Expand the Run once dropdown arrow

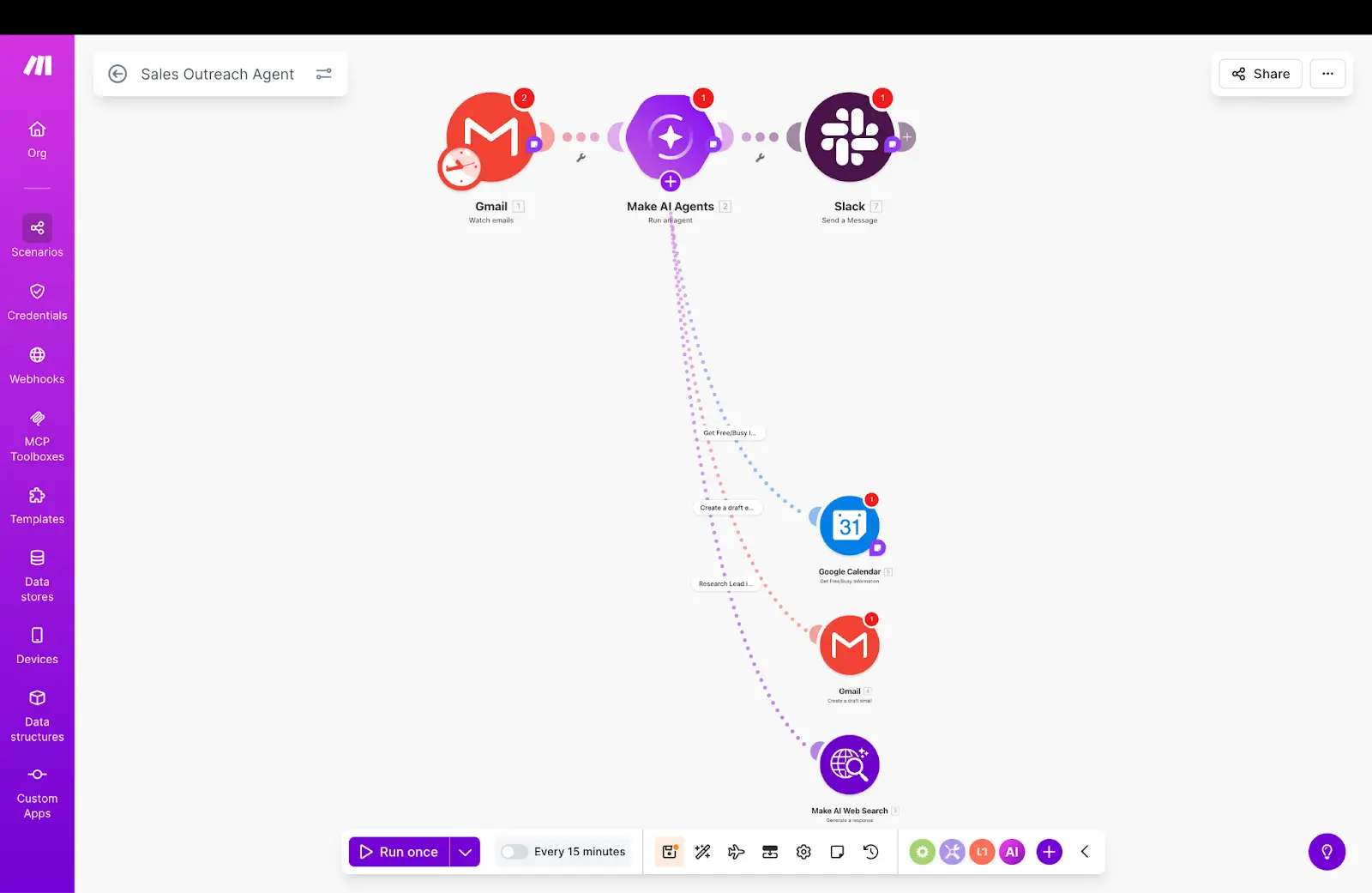[465, 852]
